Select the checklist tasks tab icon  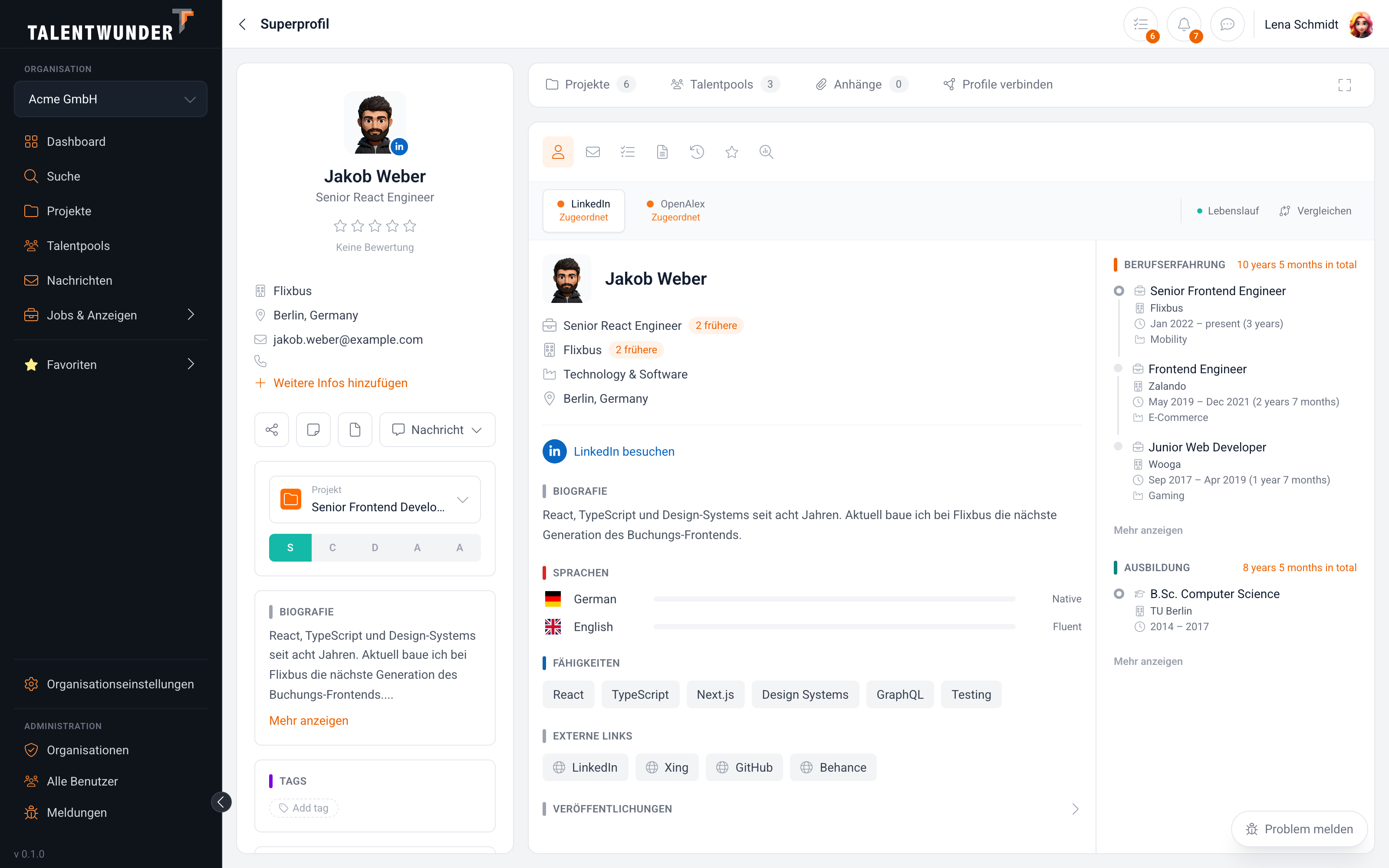pos(627,152)
